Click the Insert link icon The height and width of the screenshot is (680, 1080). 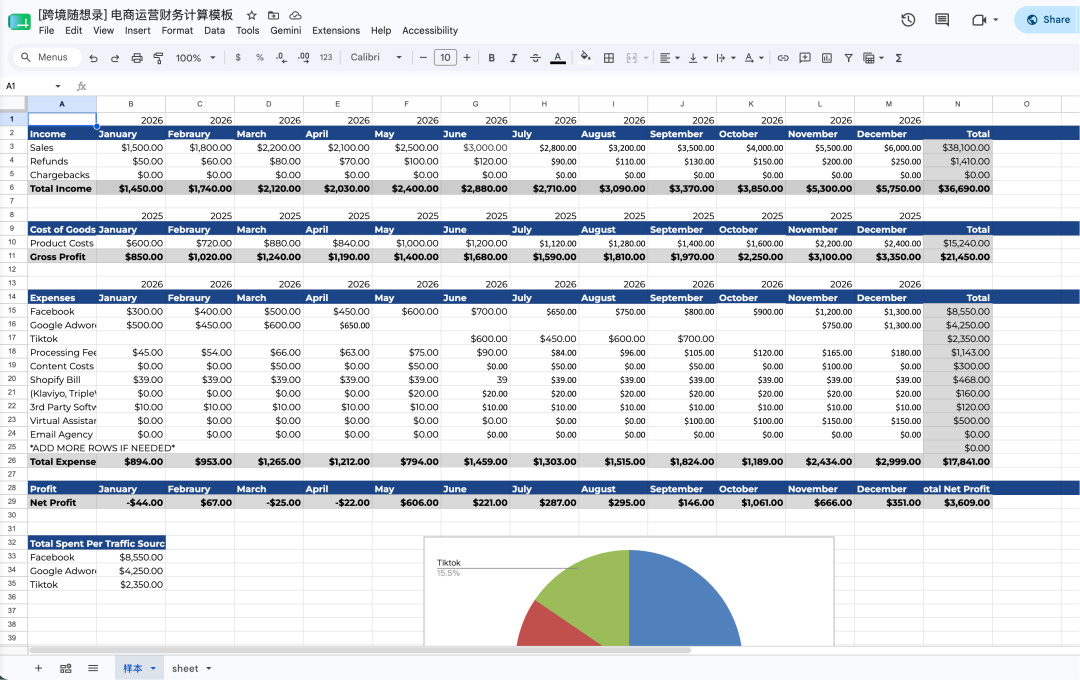(x=783, y=58)
